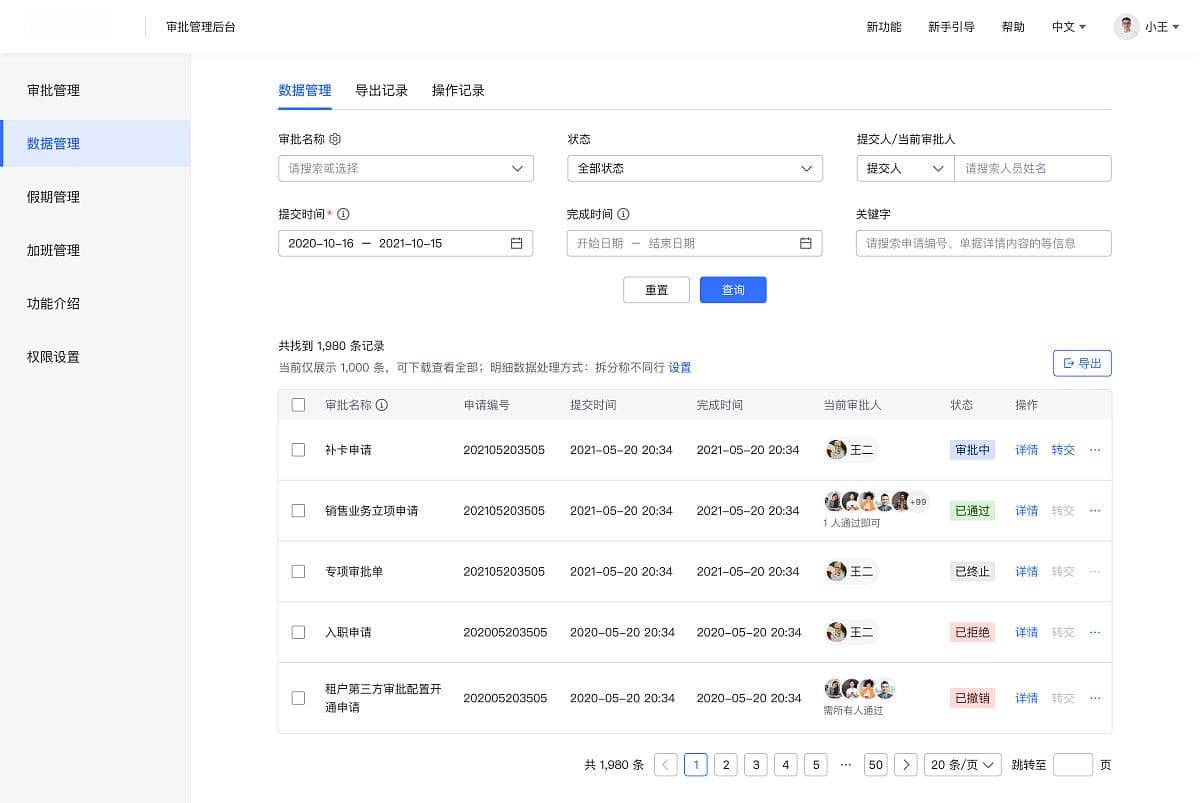Open more actions for 补卡申请 row
The image size is (1200, 803).
click(1094, 450)
